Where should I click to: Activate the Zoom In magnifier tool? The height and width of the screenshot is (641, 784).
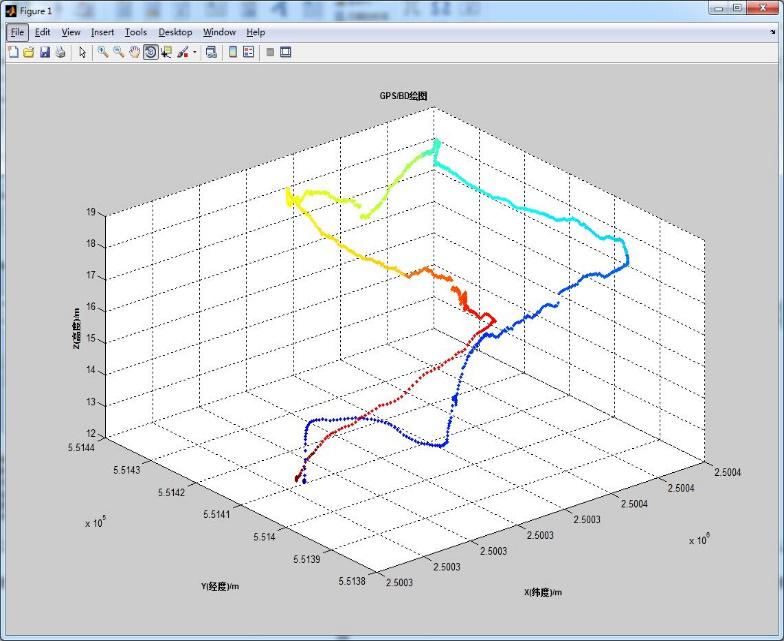click(x=103, y=52)
